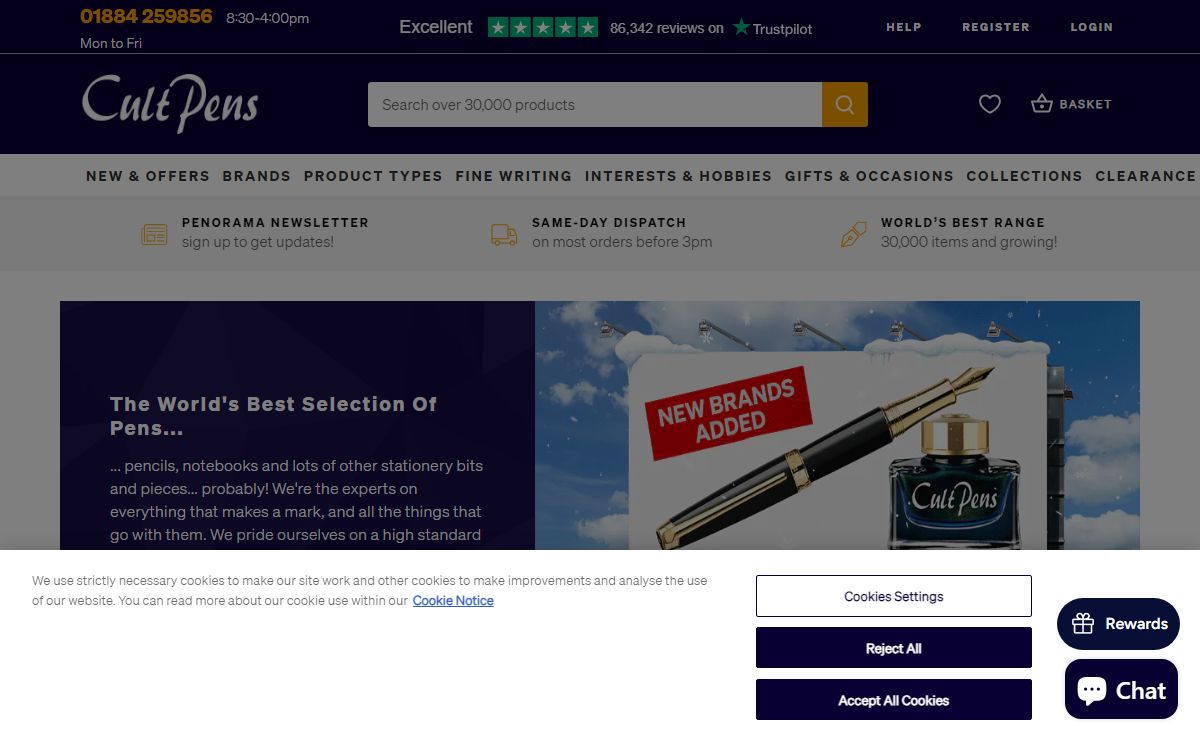Click the Cookies Settings button

point(894,596)
